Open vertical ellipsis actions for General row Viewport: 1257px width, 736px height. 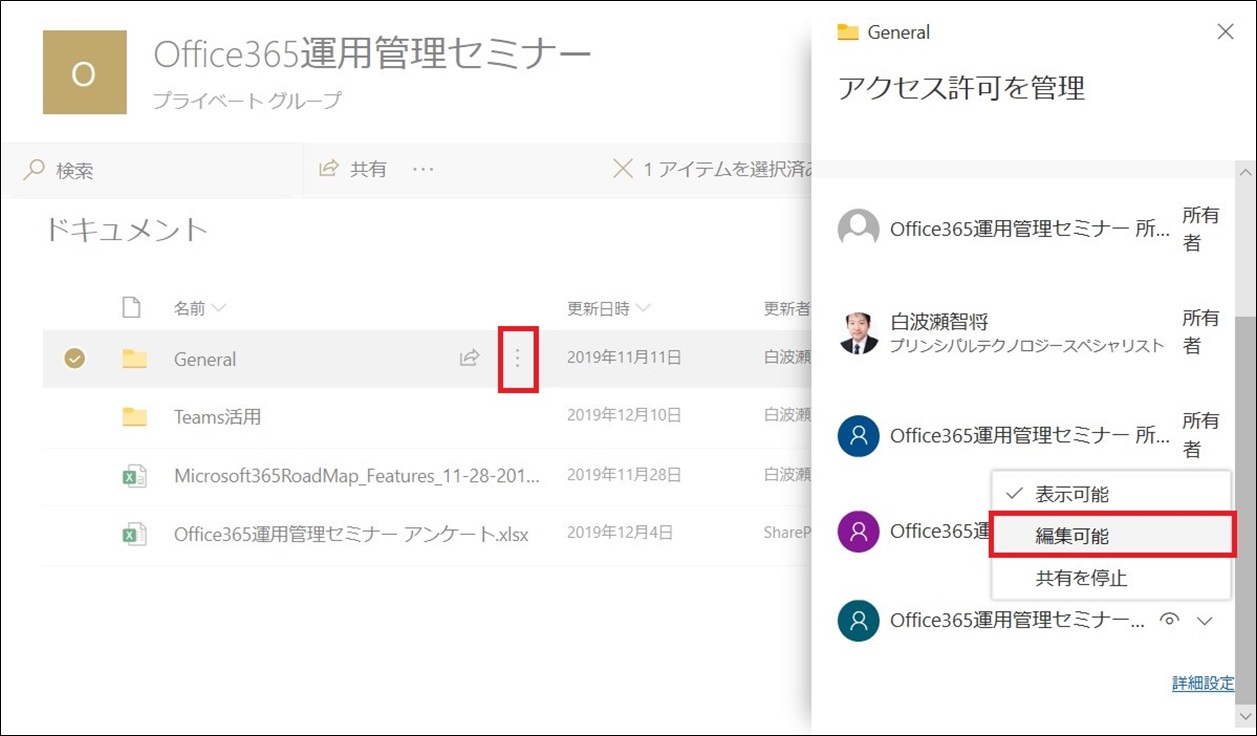coord(518,359)
